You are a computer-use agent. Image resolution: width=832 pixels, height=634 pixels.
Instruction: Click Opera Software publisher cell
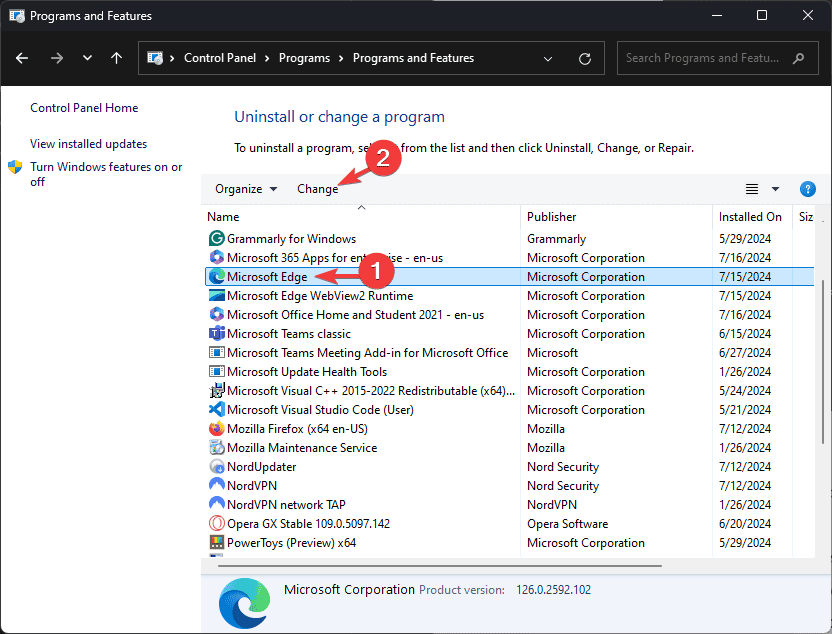(x=567, y=524)
